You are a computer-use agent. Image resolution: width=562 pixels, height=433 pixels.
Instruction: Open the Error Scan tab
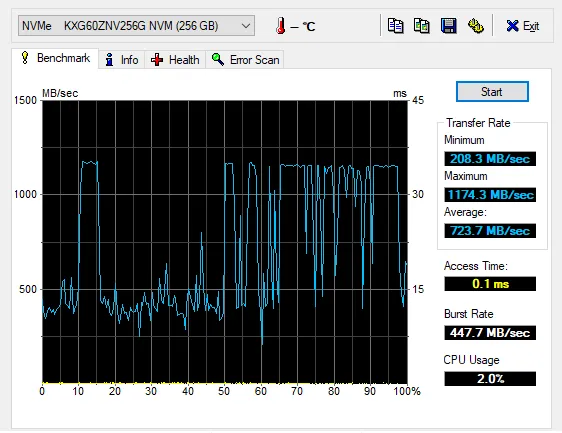pos(245,60)
